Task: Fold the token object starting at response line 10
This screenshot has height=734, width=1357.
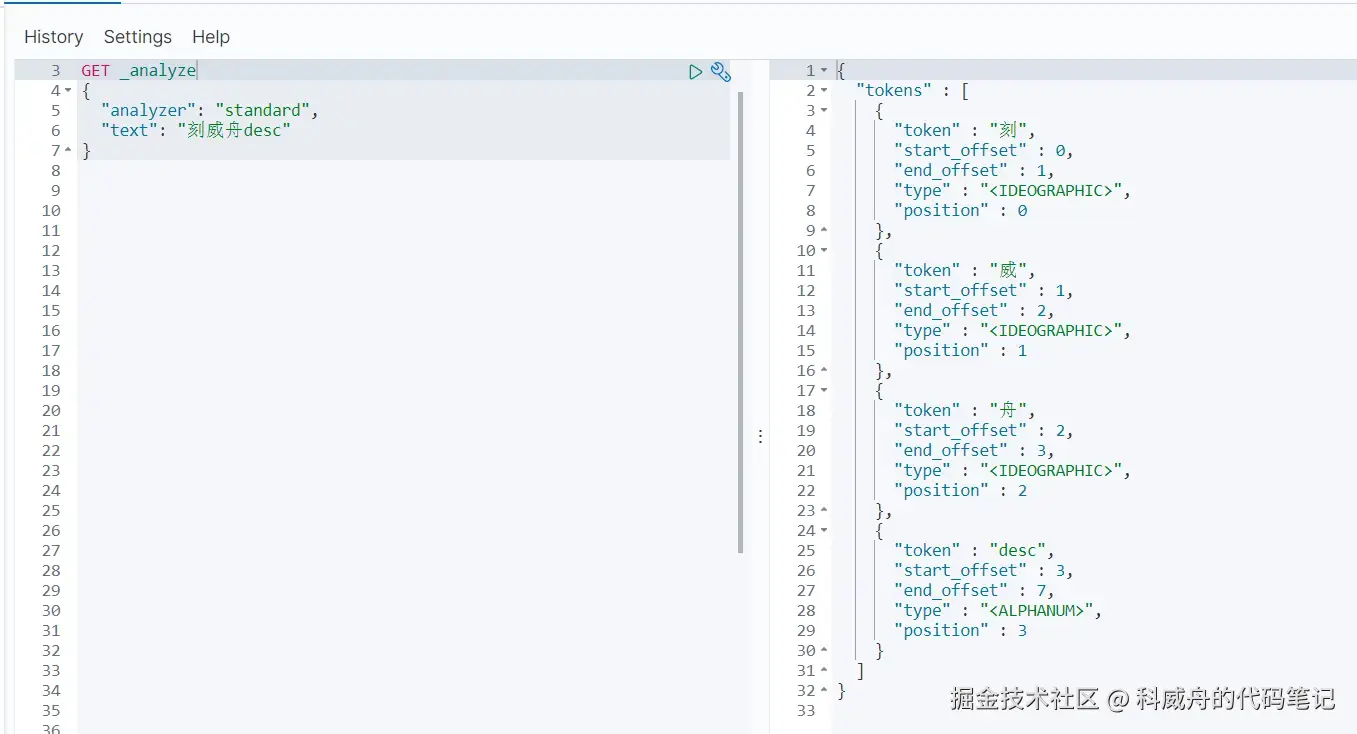Action: coord(824,251)
